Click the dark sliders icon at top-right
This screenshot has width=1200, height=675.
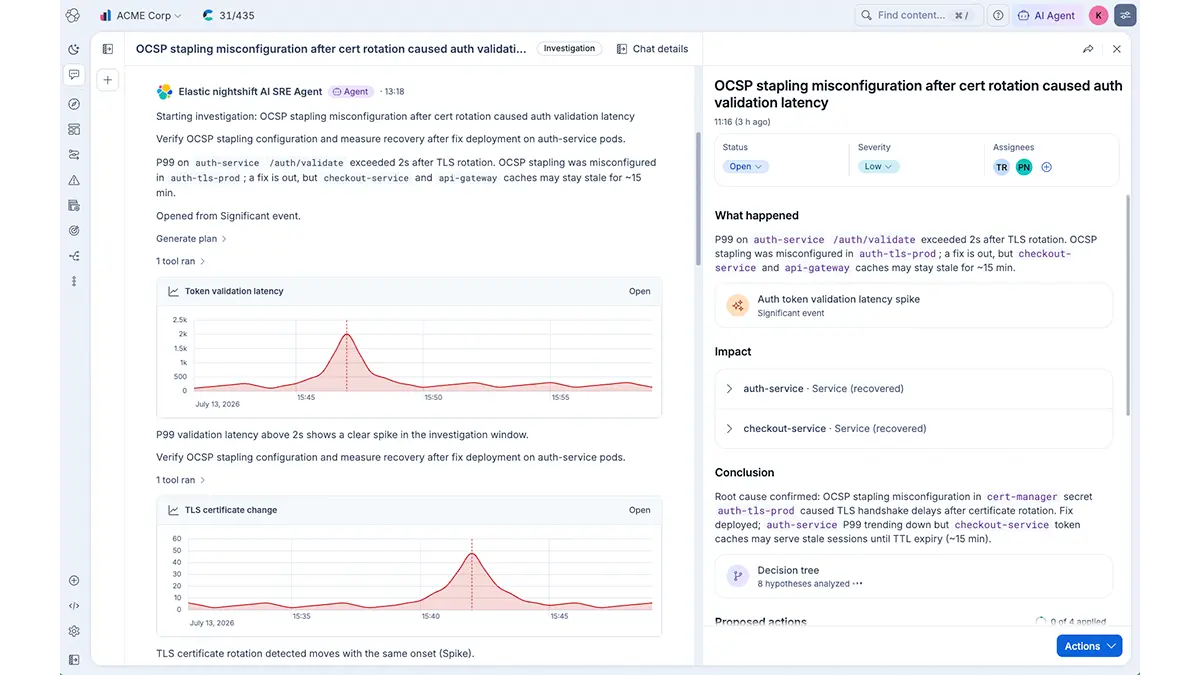click(1126, 15)
